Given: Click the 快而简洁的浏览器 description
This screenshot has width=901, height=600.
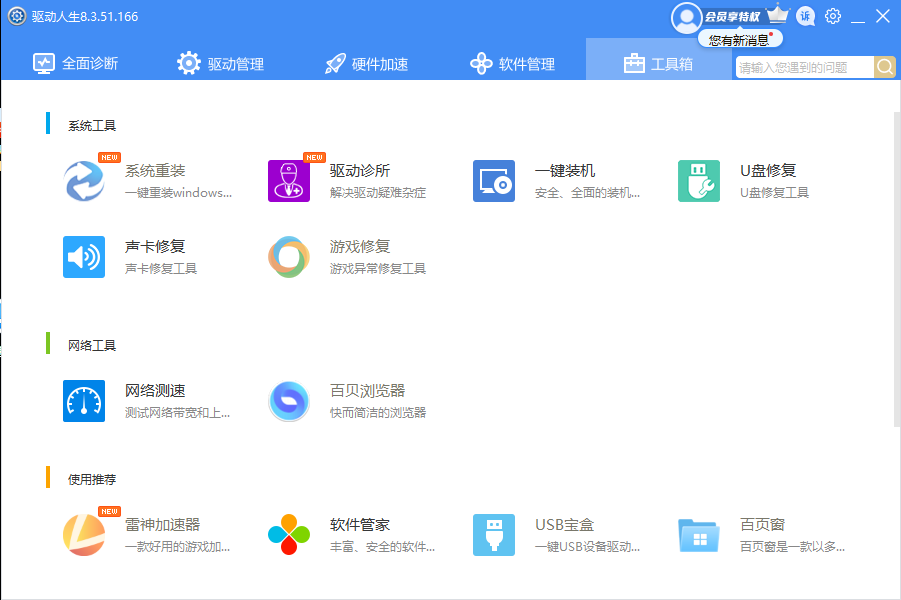Looking at the screenshot, I should 378,413.
